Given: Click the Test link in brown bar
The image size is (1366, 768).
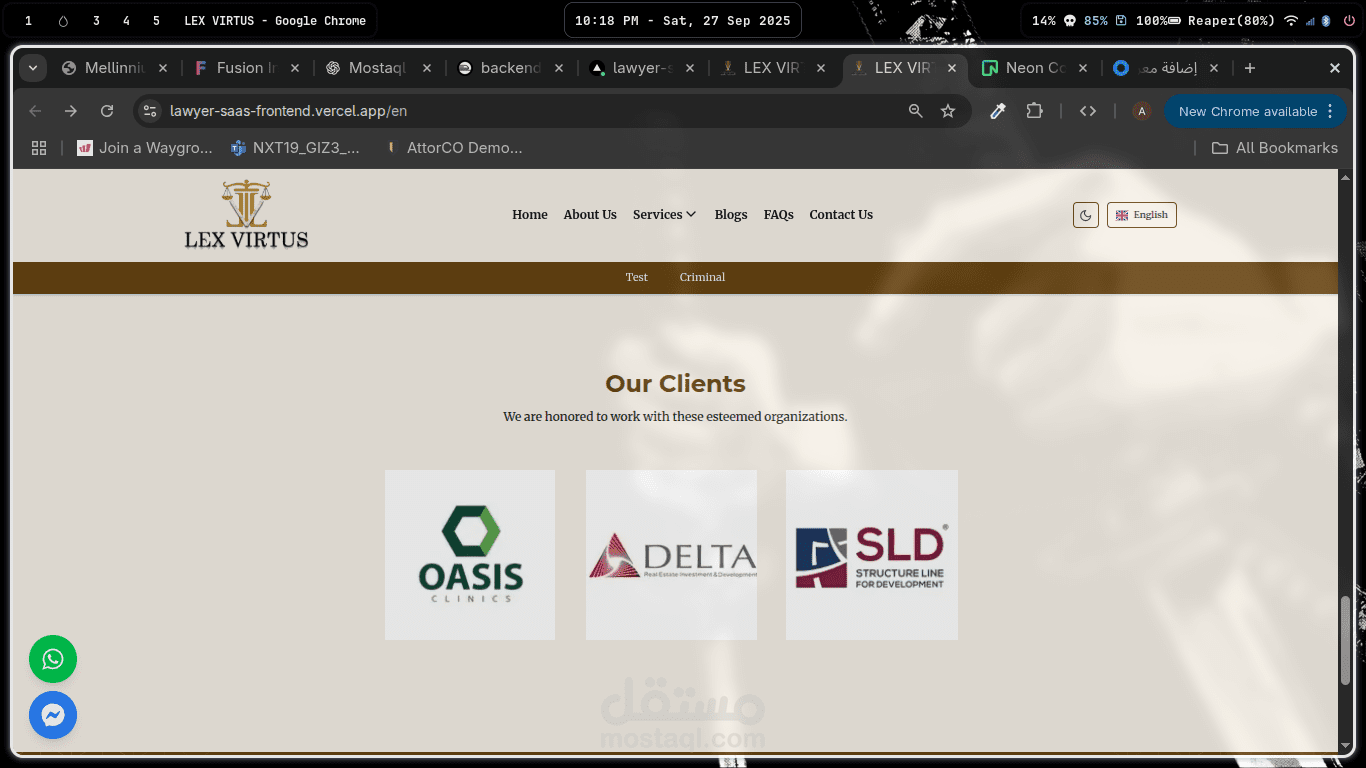Looking at the screenshot, I should [x=637, y=277].
